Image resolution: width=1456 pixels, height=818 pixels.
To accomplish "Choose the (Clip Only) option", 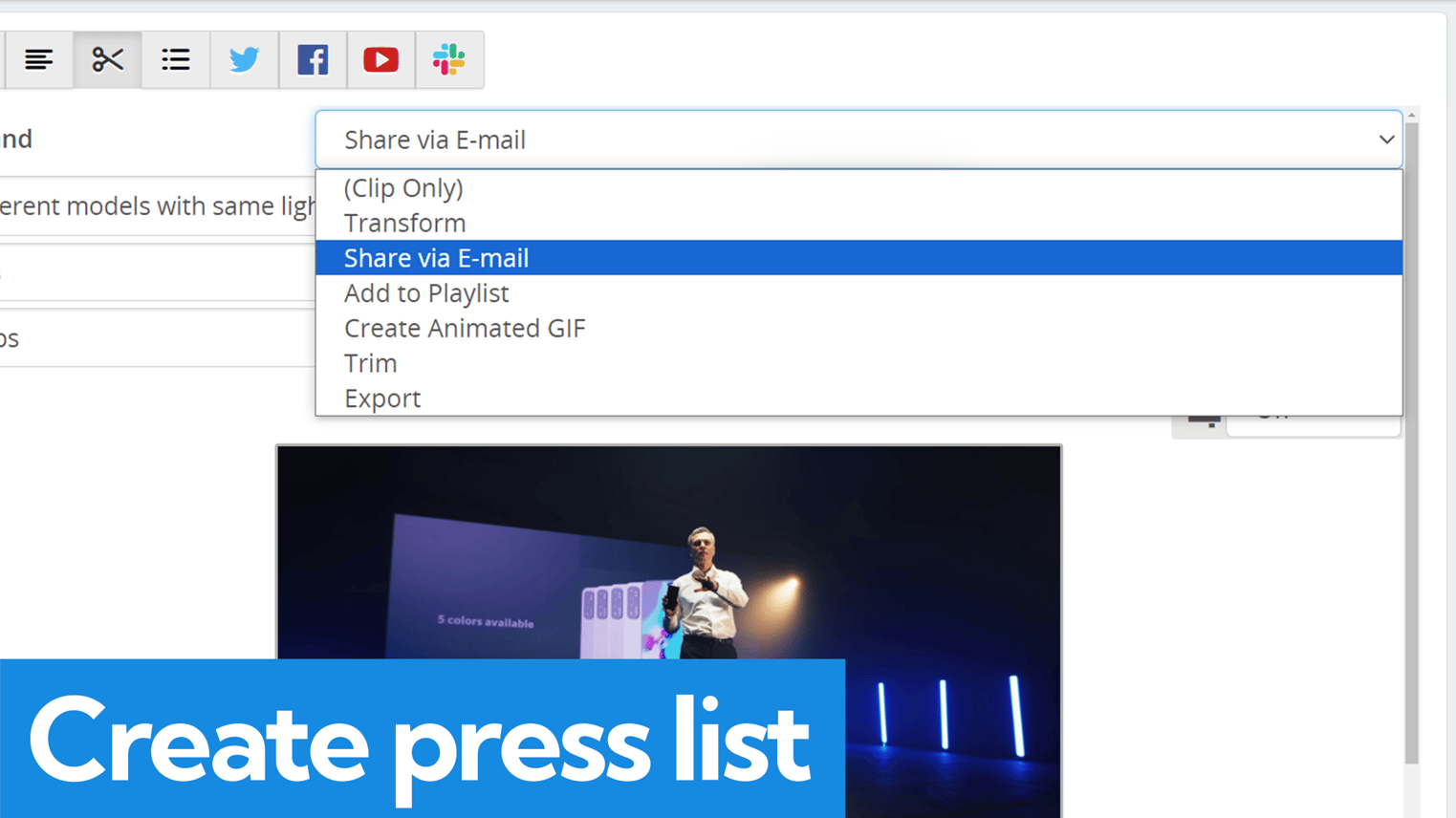I will (403, 188).
